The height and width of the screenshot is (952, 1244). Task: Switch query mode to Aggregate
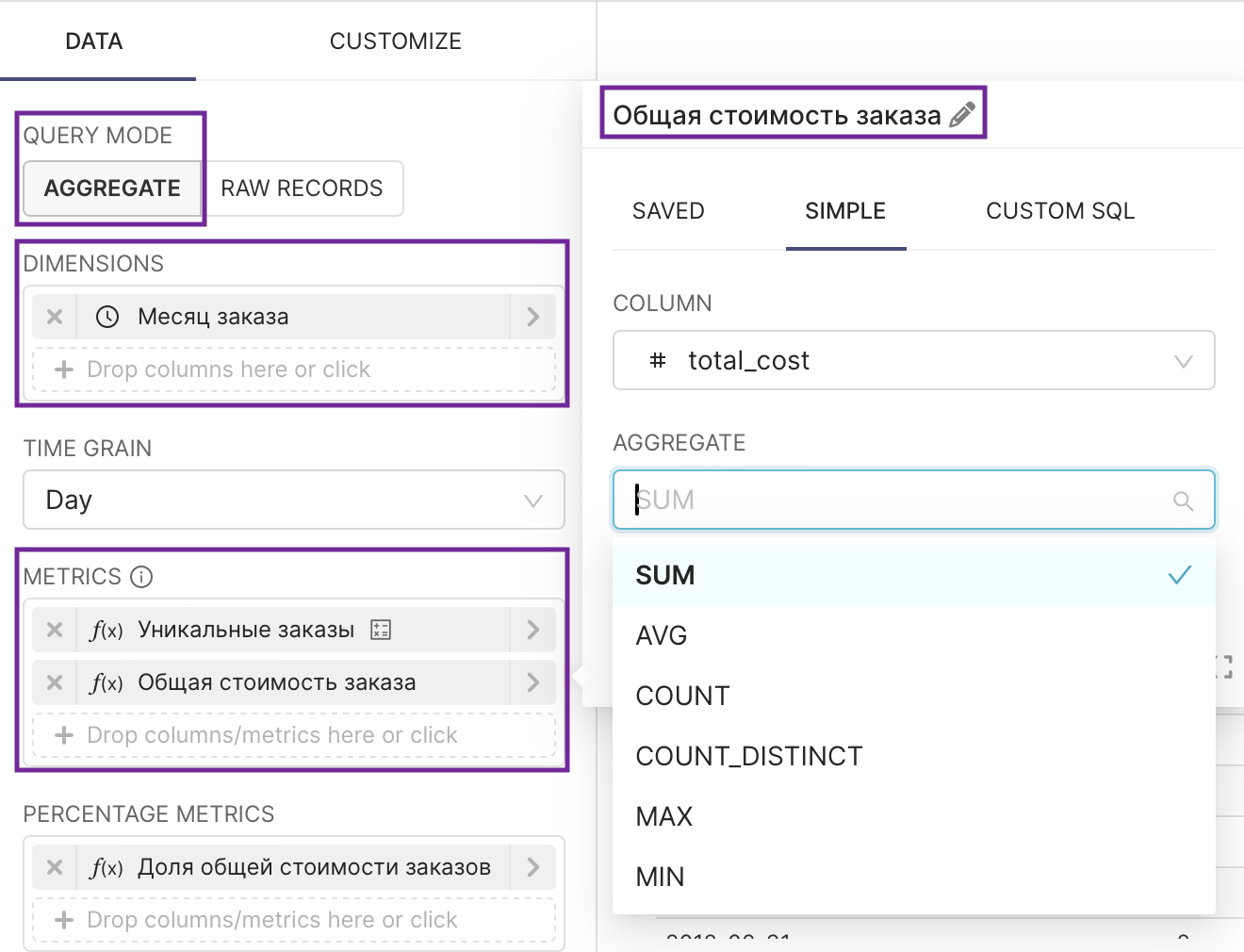pos(112,189)
